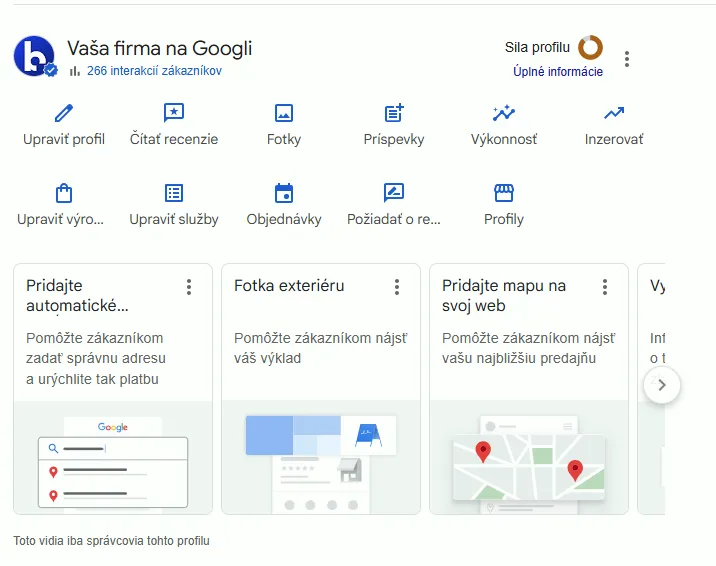Click the Príspevky add post icon
The height and width of the screenshot is (566, 716).
coord(394,113)
